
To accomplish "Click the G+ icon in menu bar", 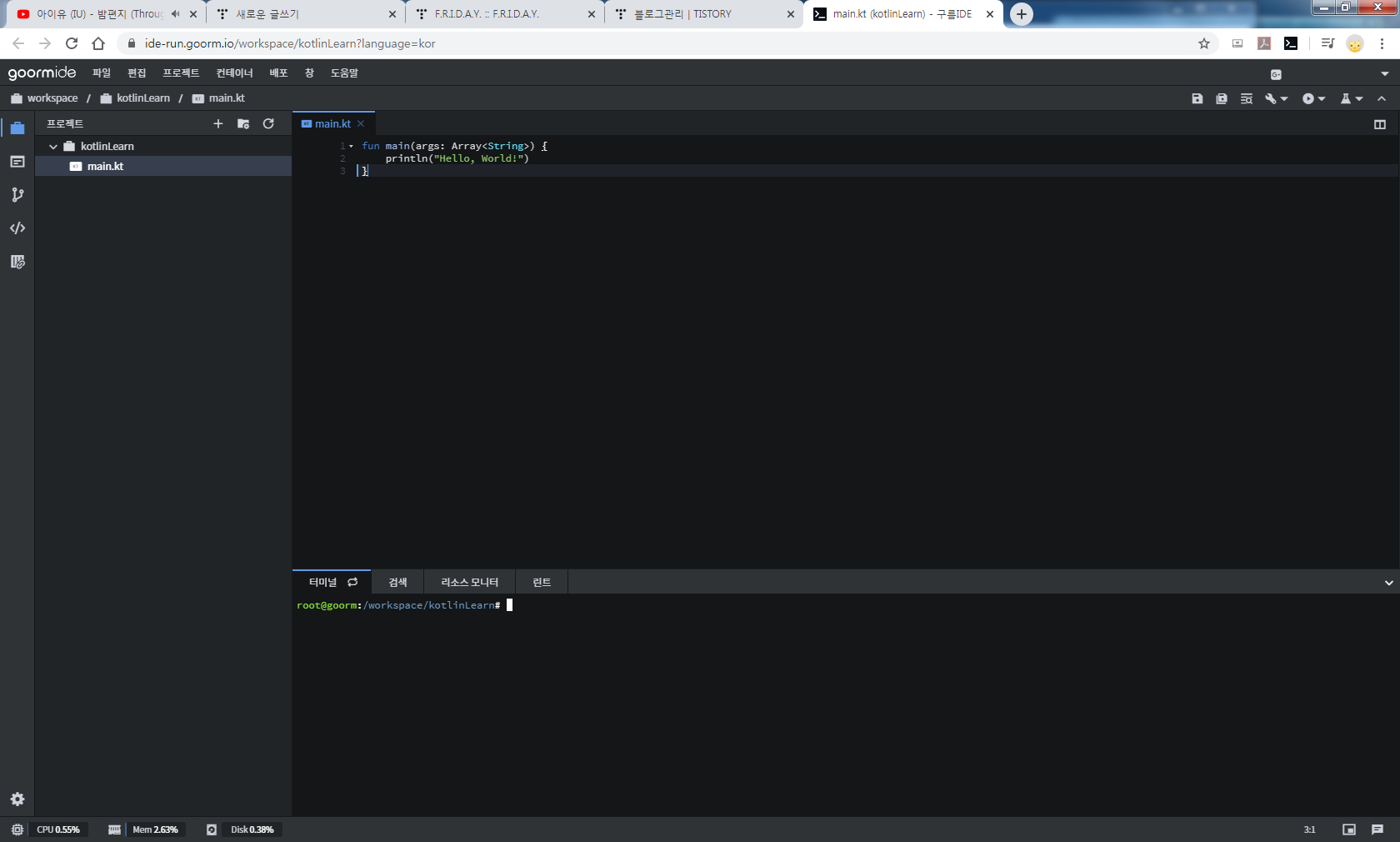I will [x=1276, y=74].
